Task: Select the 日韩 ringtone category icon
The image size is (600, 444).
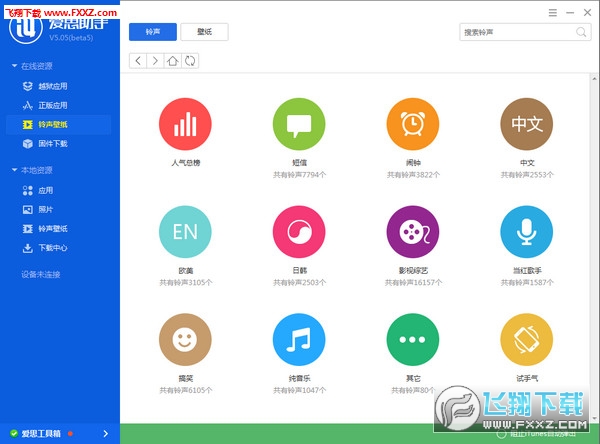Action: click(299, 233)
